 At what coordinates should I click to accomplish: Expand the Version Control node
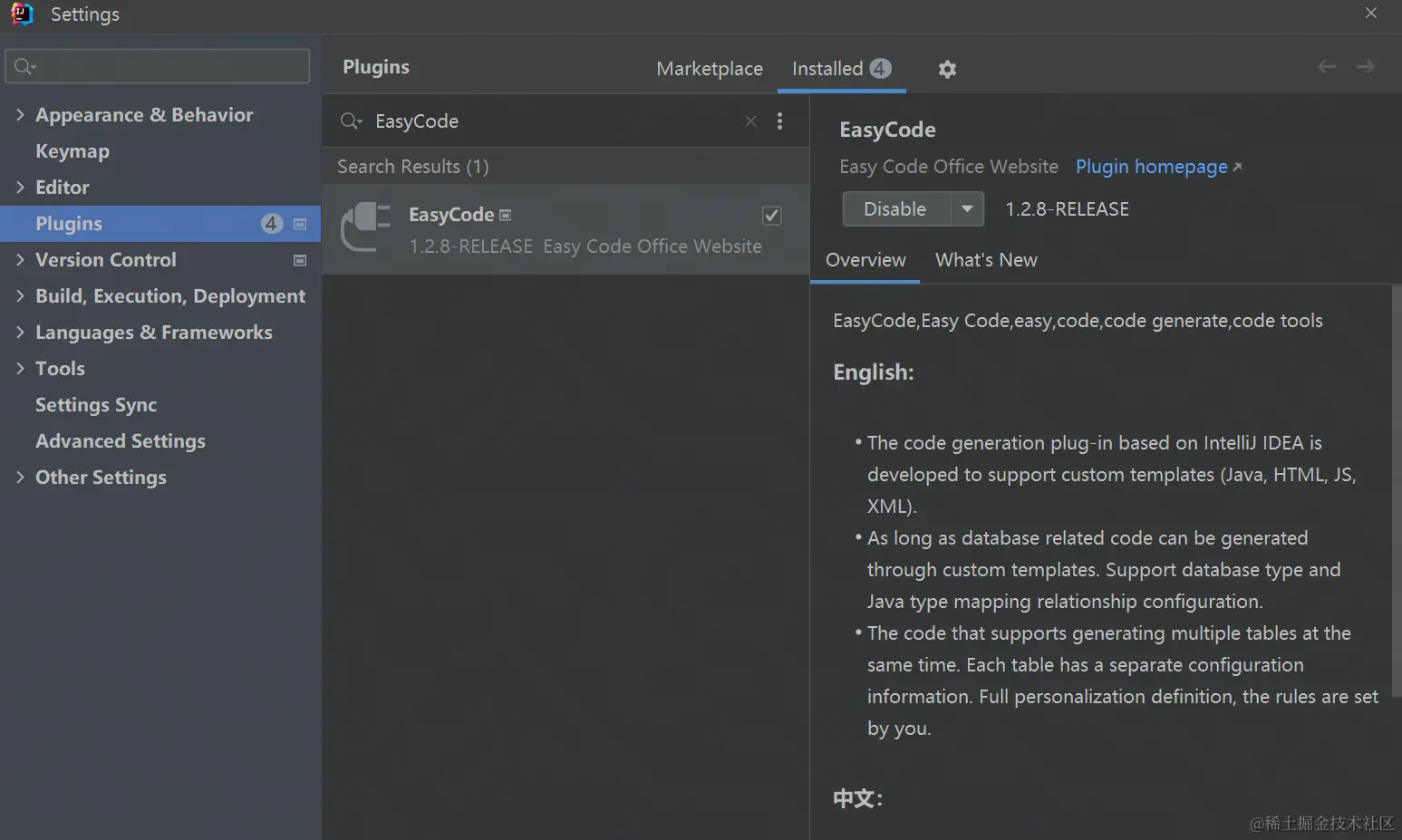(x=20, y=260)
